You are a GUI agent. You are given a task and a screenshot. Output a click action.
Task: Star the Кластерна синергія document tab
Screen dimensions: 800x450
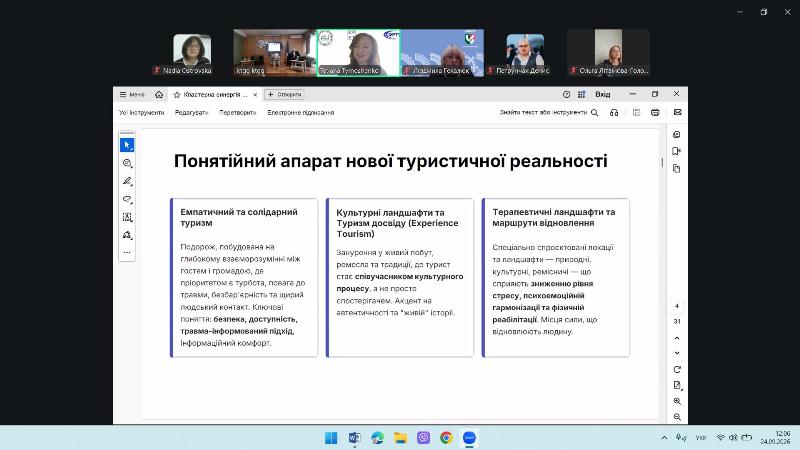tap(177, 94)
